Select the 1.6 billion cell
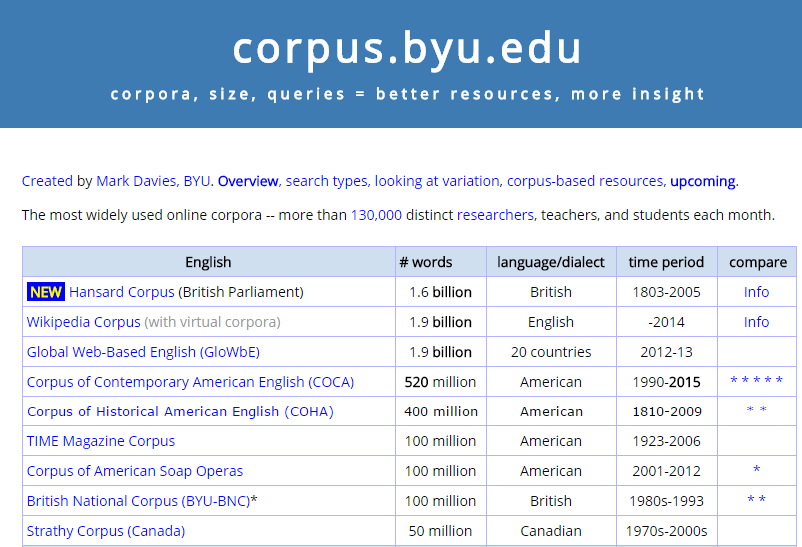The image size is (802, 547). point(440,292)
